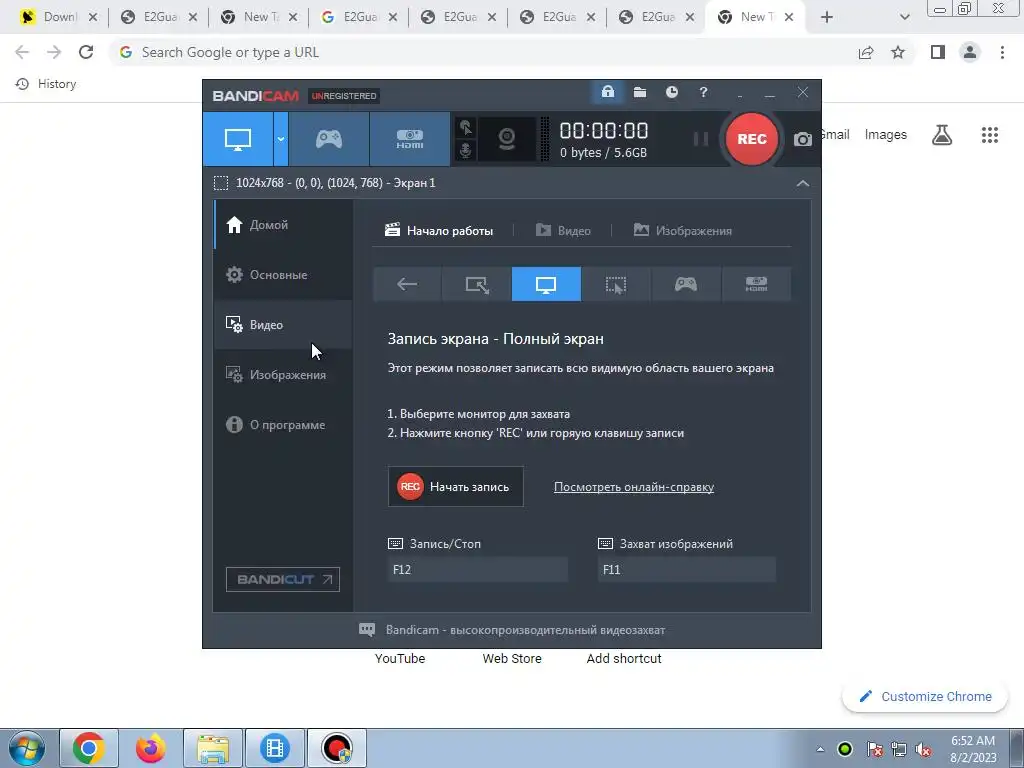Select HDMI mode icon in mode row
1024x768 pixels.
(756, 284)
